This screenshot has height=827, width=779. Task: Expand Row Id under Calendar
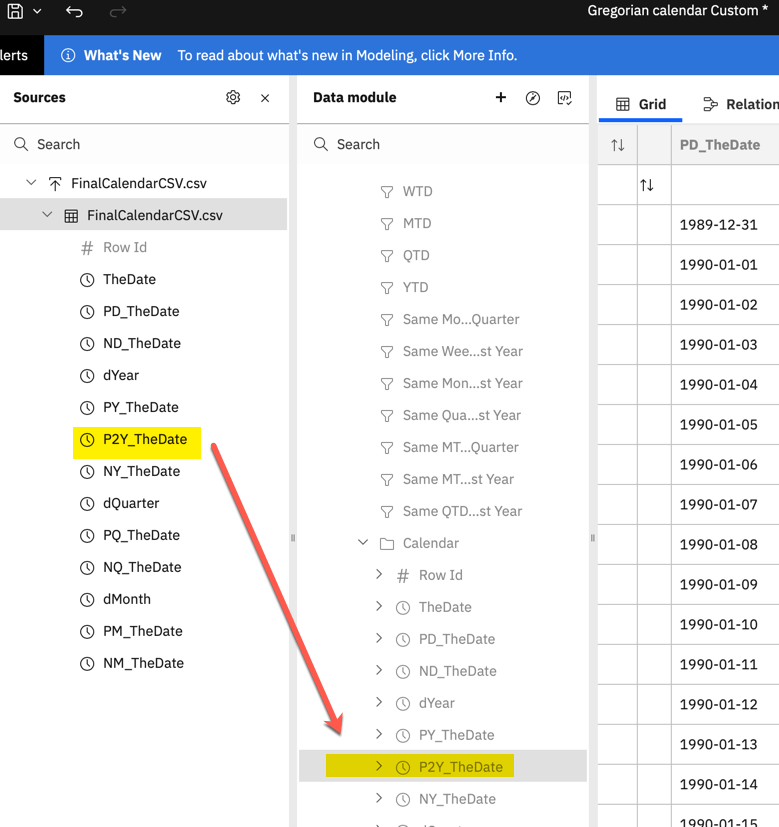coord(379,574)
